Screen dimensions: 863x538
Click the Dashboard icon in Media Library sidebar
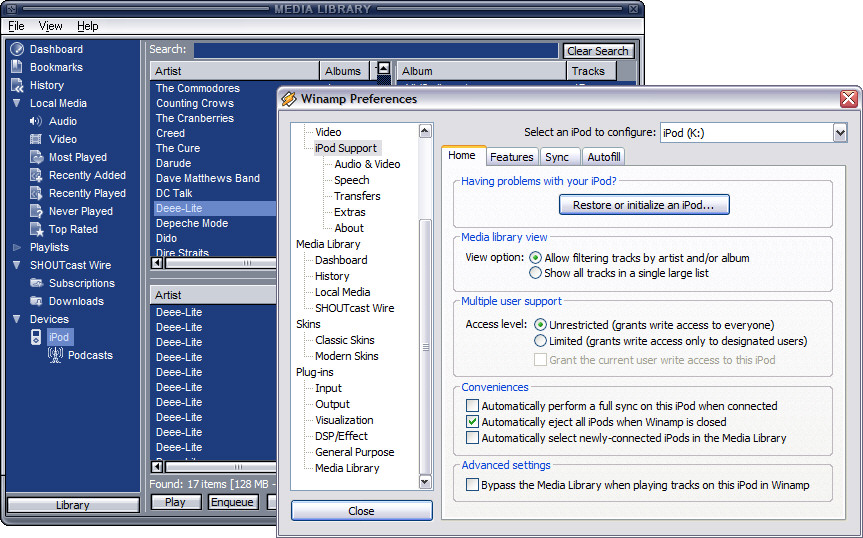[17, 49]
